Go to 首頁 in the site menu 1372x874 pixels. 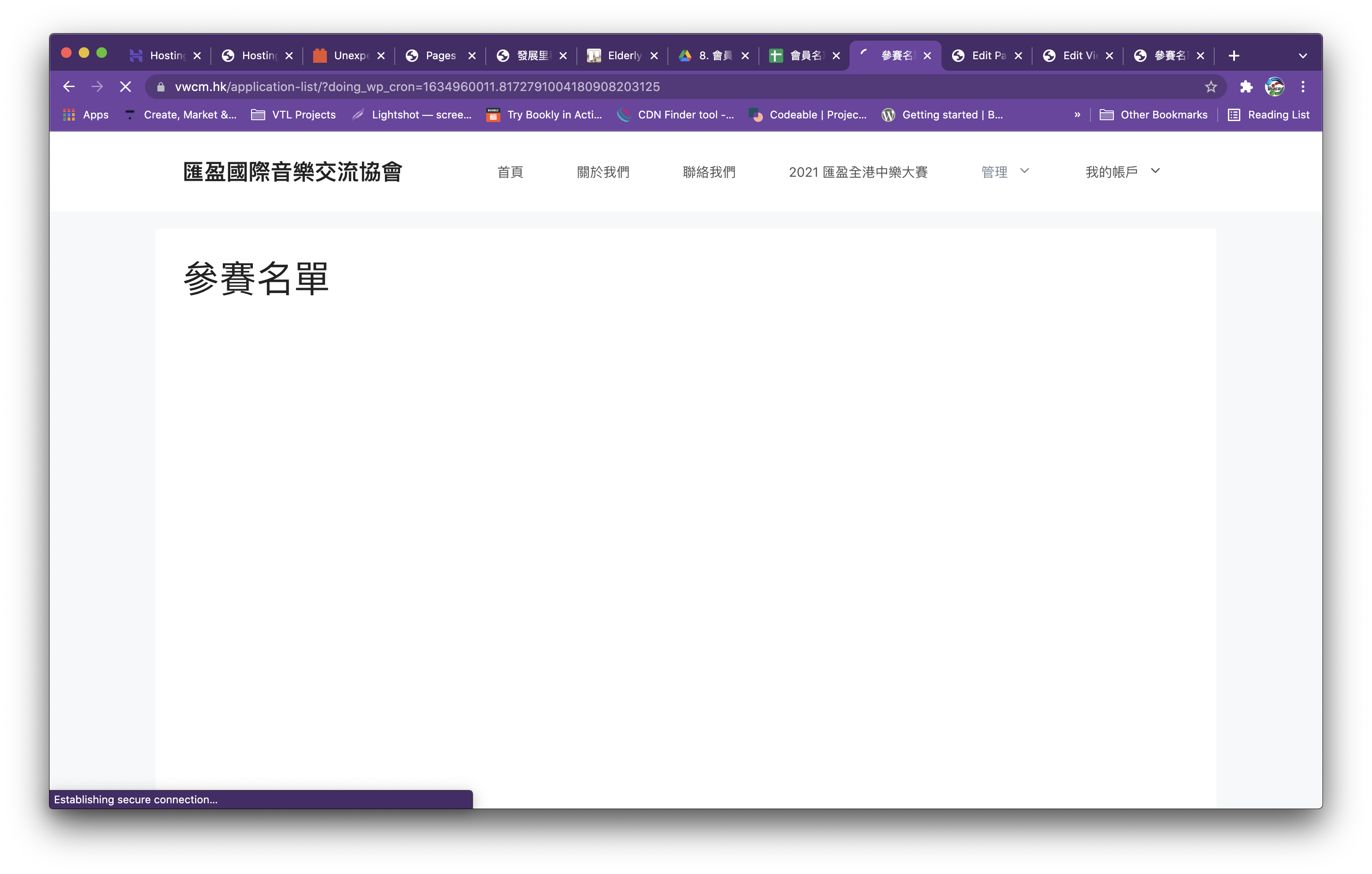pos(510,172)
